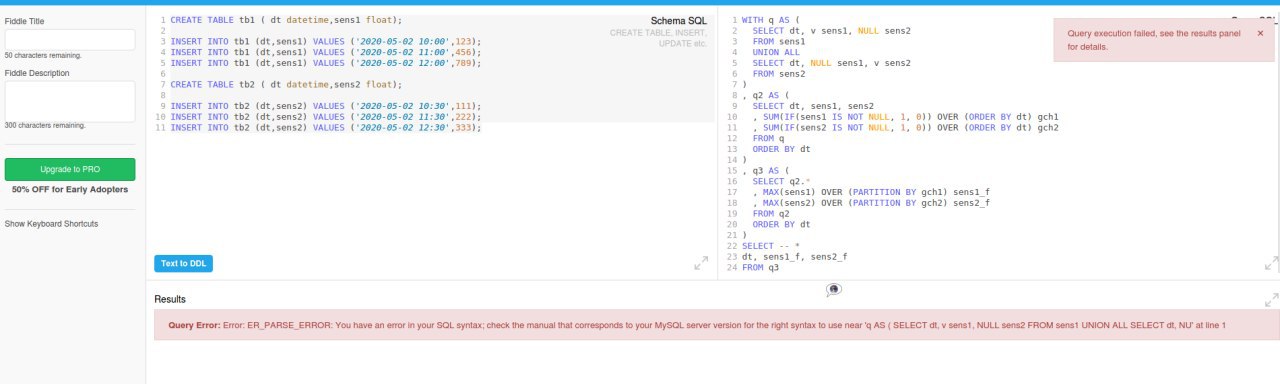Click the Fiddle Title input field
The image size is (1280, 384).
(x=70, y=40)
